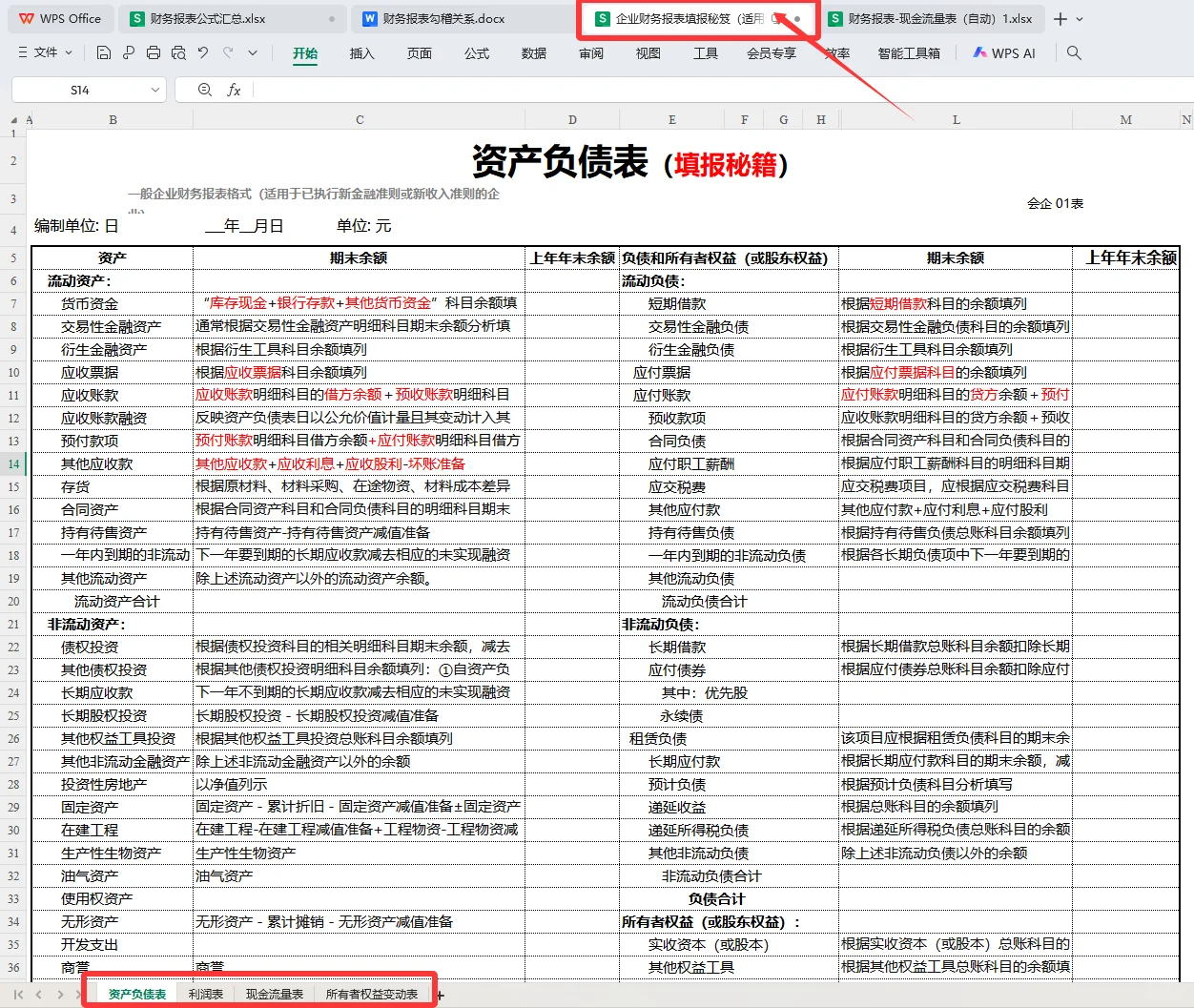
Task: Select the 插入 ribbon tab
Action: (x=362, y=53)
